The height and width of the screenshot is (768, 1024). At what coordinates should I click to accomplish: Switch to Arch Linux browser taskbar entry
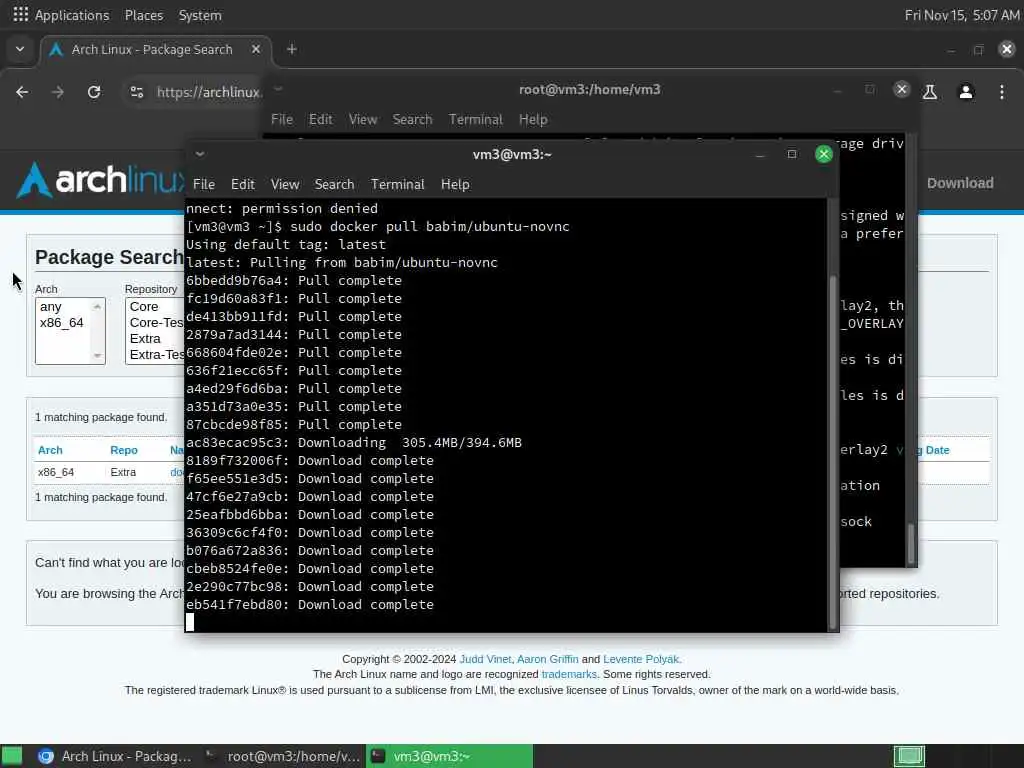coord(115,756)
